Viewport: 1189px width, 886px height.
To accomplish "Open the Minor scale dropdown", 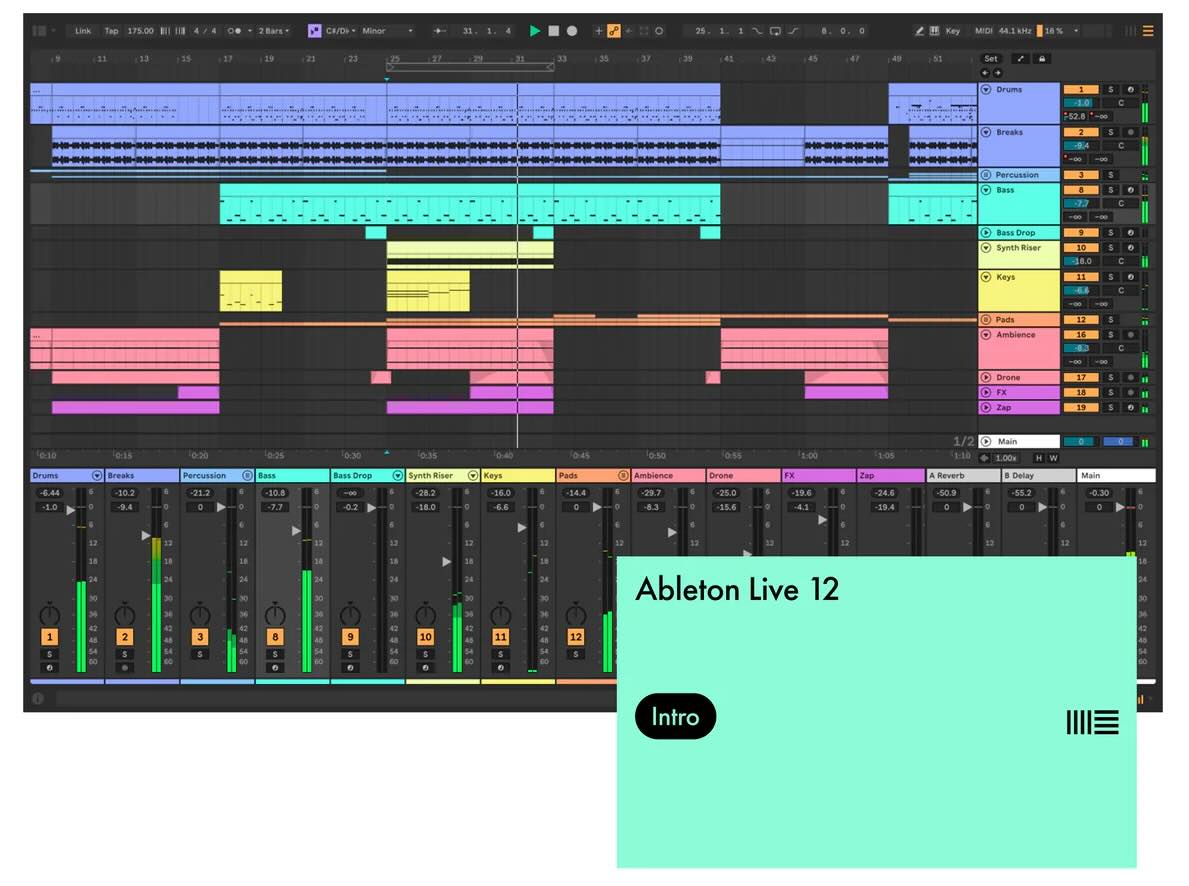I will coord(387,31).
